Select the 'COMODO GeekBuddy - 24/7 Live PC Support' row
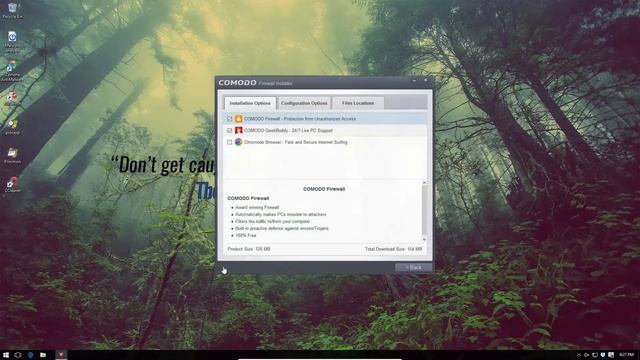640x360 pixels. point(325,131)
